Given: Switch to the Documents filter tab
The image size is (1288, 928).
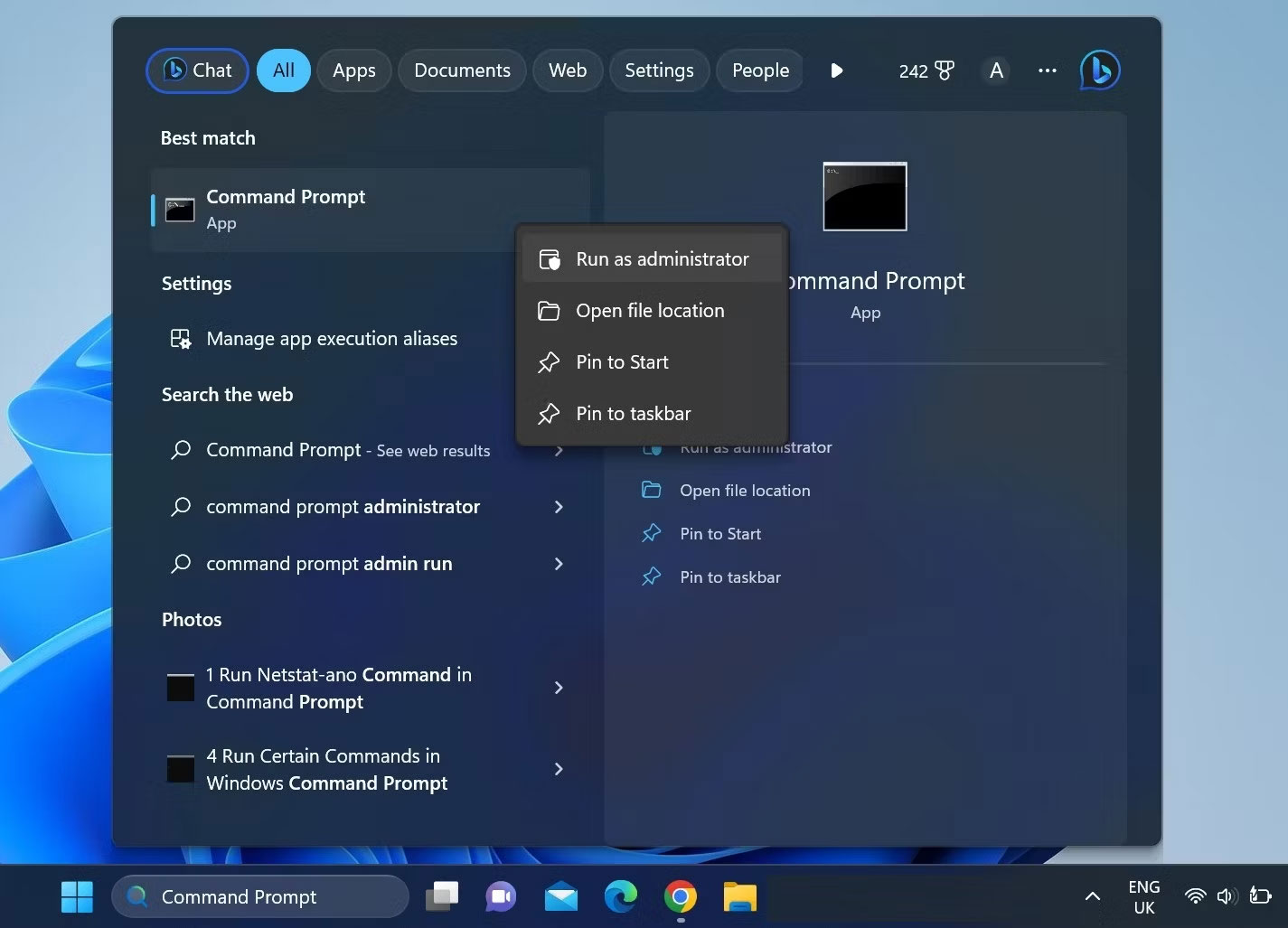Looking at the screenshot, I should [462, 70].
